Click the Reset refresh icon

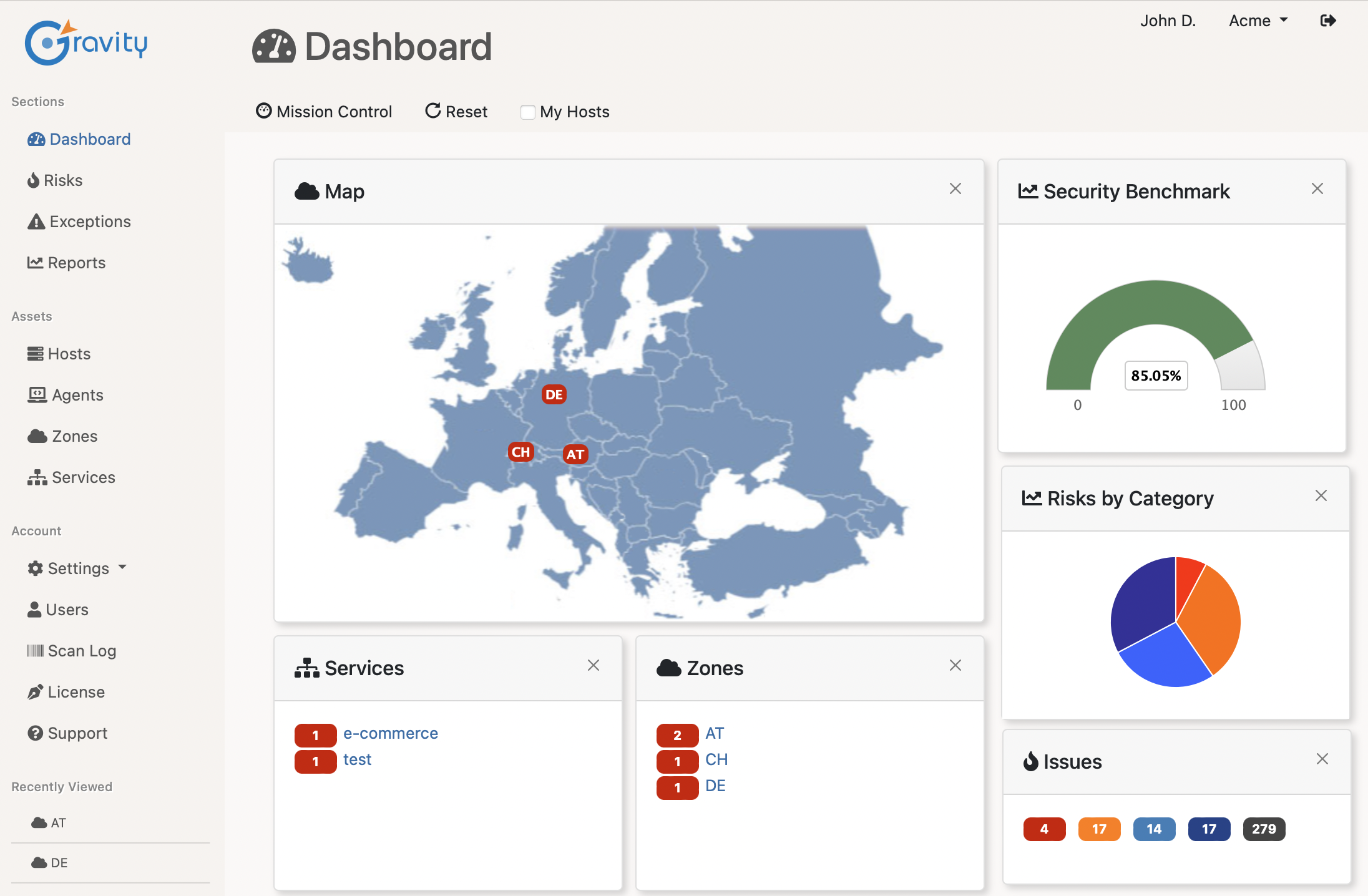pyautogui.click(x=432, y=111)
